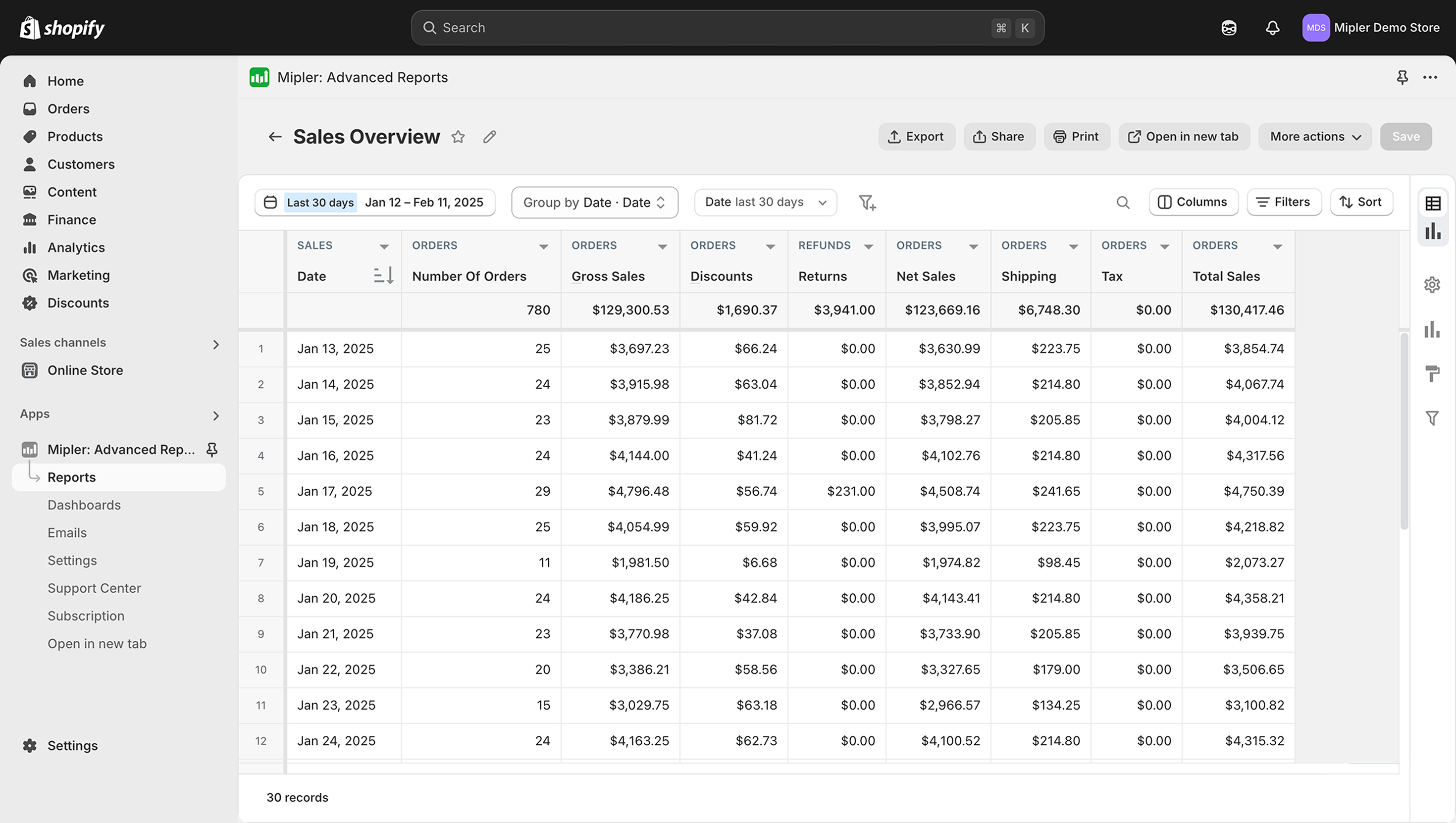Image resolution: width=1456 pixels, height=823 pixels.
Task: Star the Sales Overview report as favorite
Action: 459,137
